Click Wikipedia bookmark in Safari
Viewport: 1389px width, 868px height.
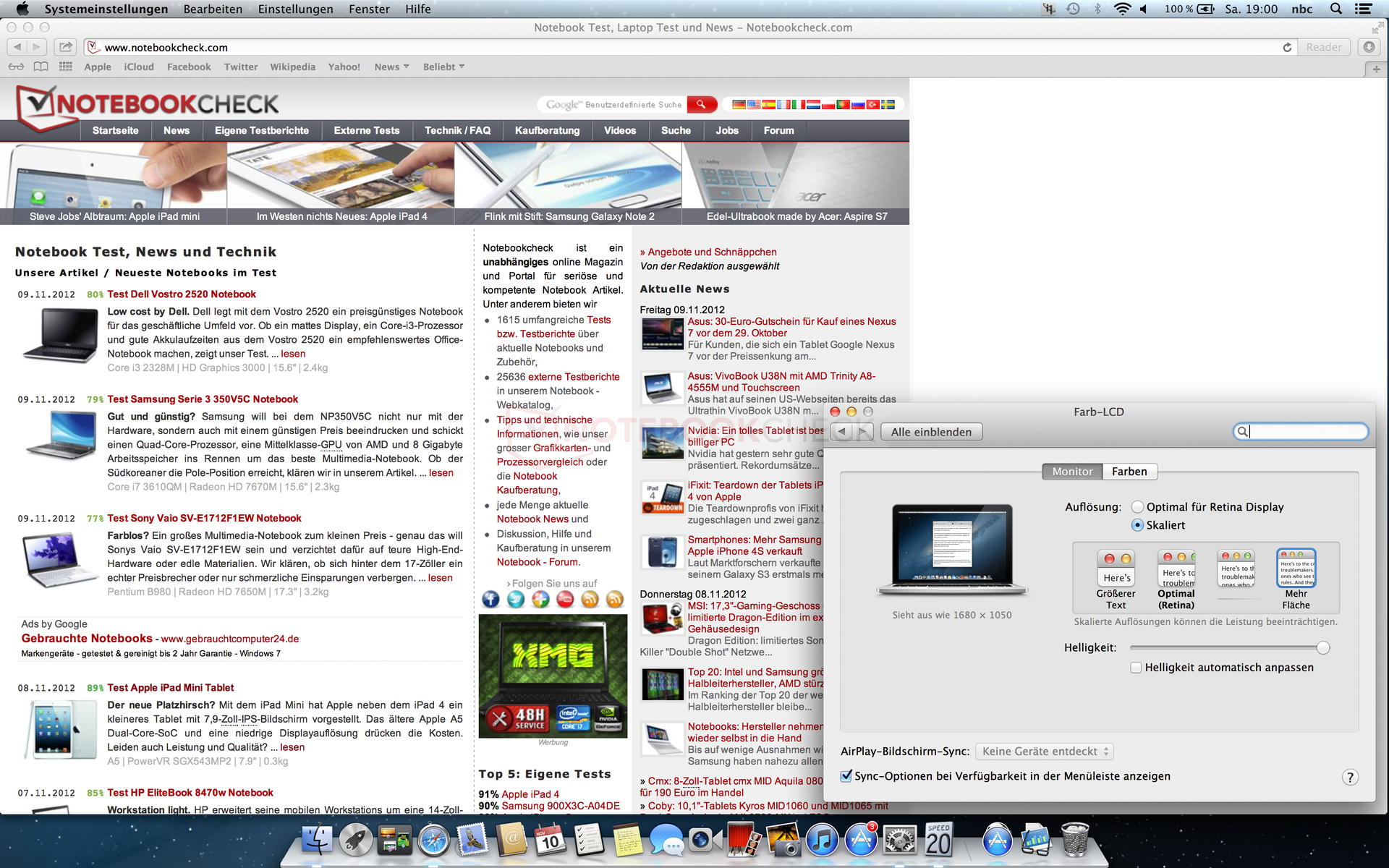[x=292, y=67]
